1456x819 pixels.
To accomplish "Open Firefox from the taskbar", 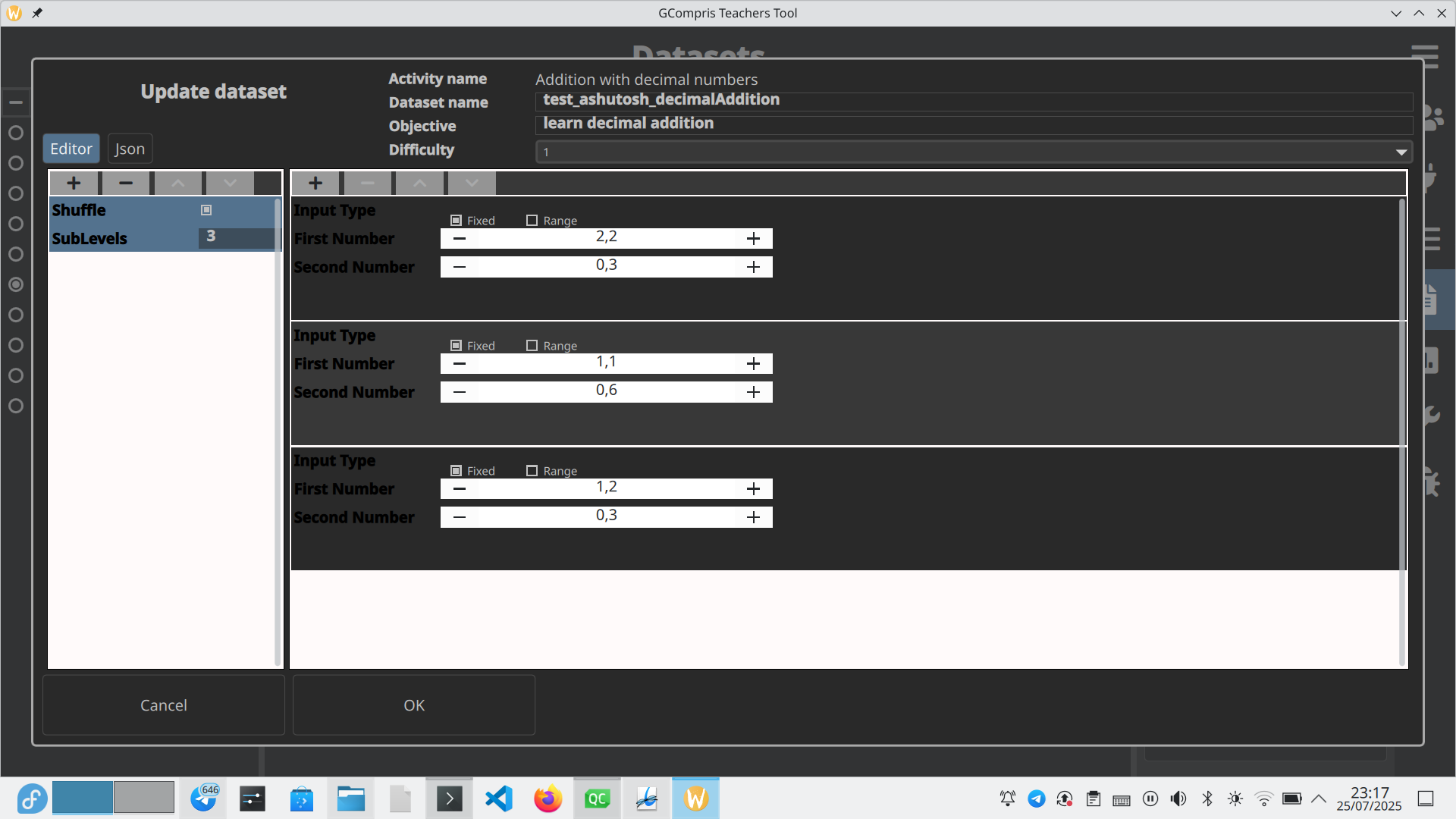I will tap(548, 799).
